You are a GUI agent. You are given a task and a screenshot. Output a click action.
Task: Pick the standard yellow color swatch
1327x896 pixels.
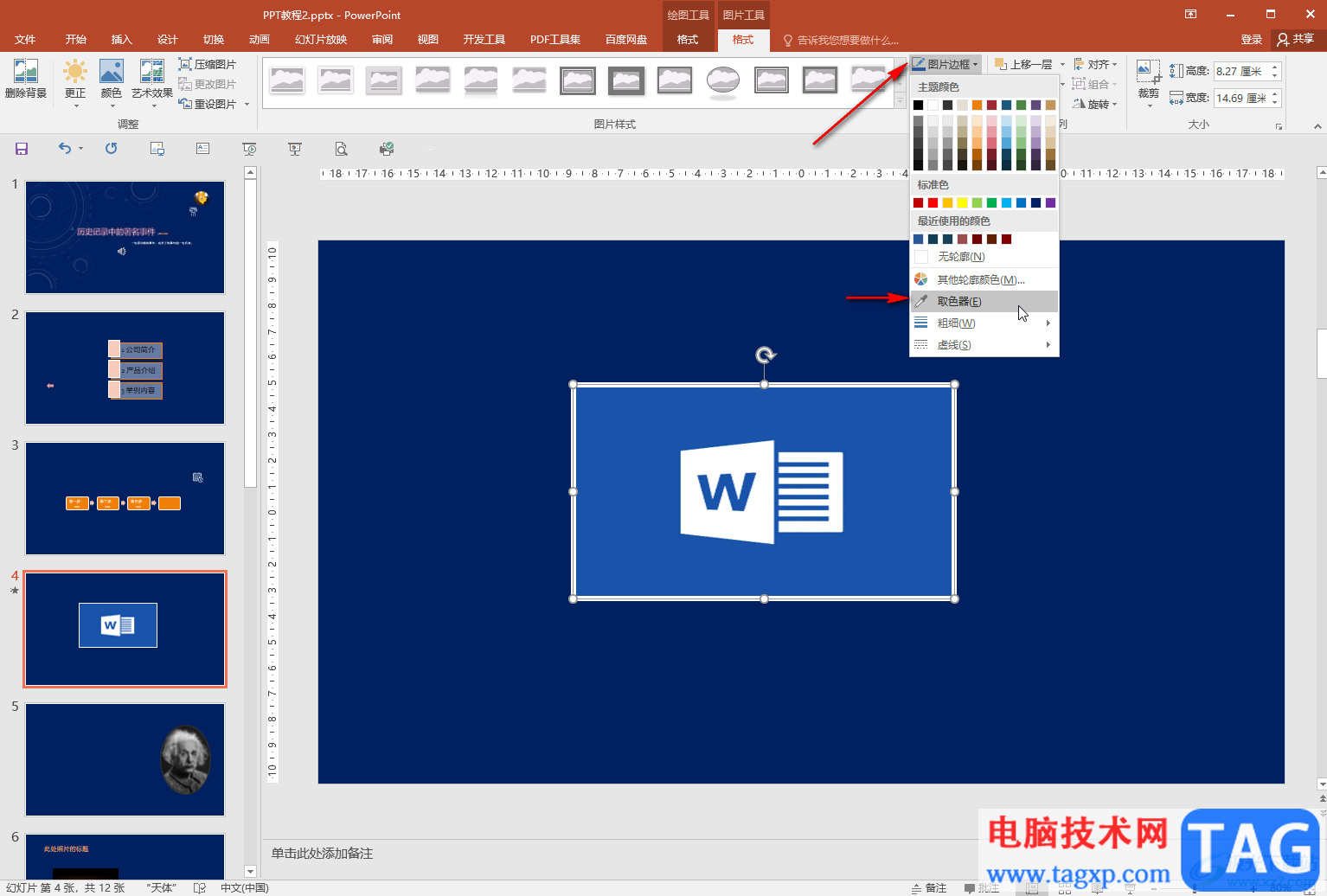click(962, 203)
